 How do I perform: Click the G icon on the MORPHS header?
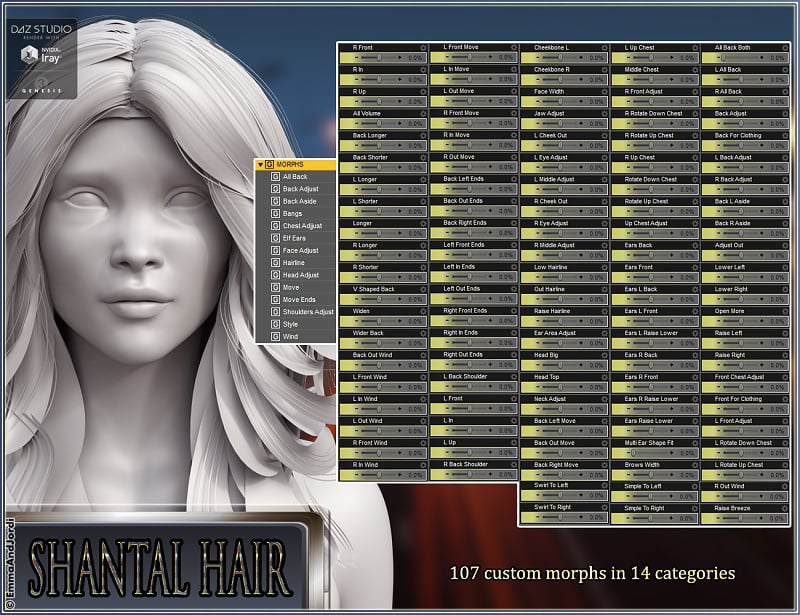pos(269,165)
